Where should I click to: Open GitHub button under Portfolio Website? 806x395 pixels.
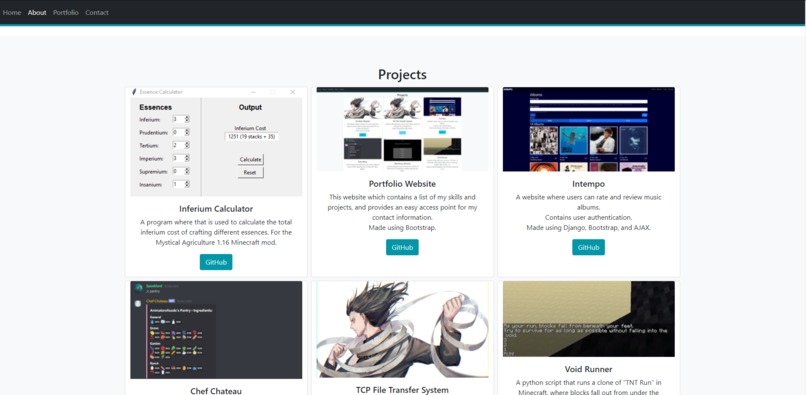[402, 247]
